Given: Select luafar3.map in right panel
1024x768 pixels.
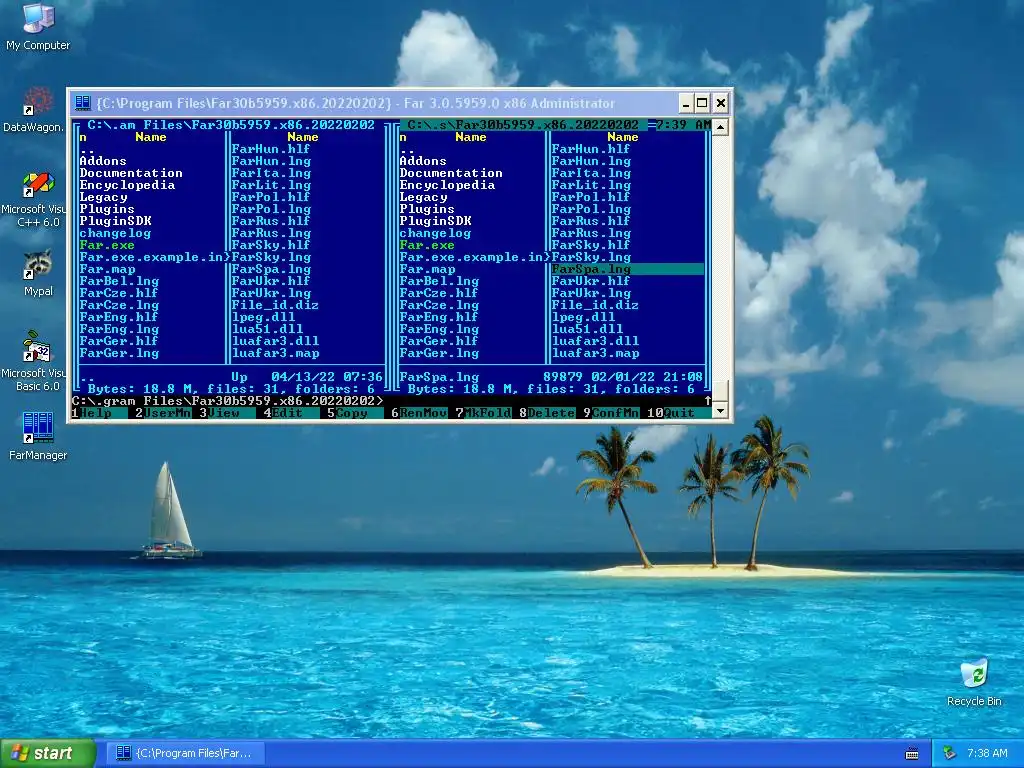Looking at the screenshot, I should click(x=595, y=353).
